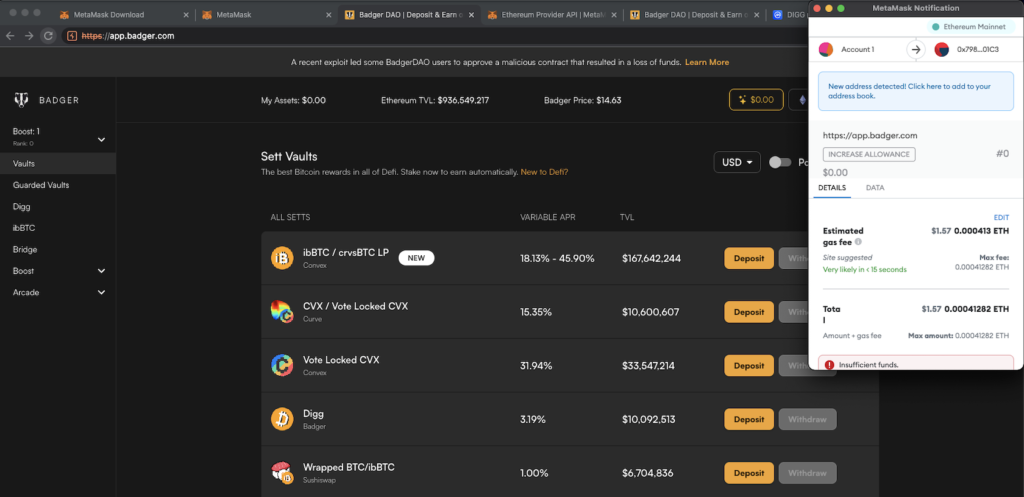The width and height of the screenshot is (1024, 497).
Task: Click the 31.94% APR value
Action: (x=536, y=366)
